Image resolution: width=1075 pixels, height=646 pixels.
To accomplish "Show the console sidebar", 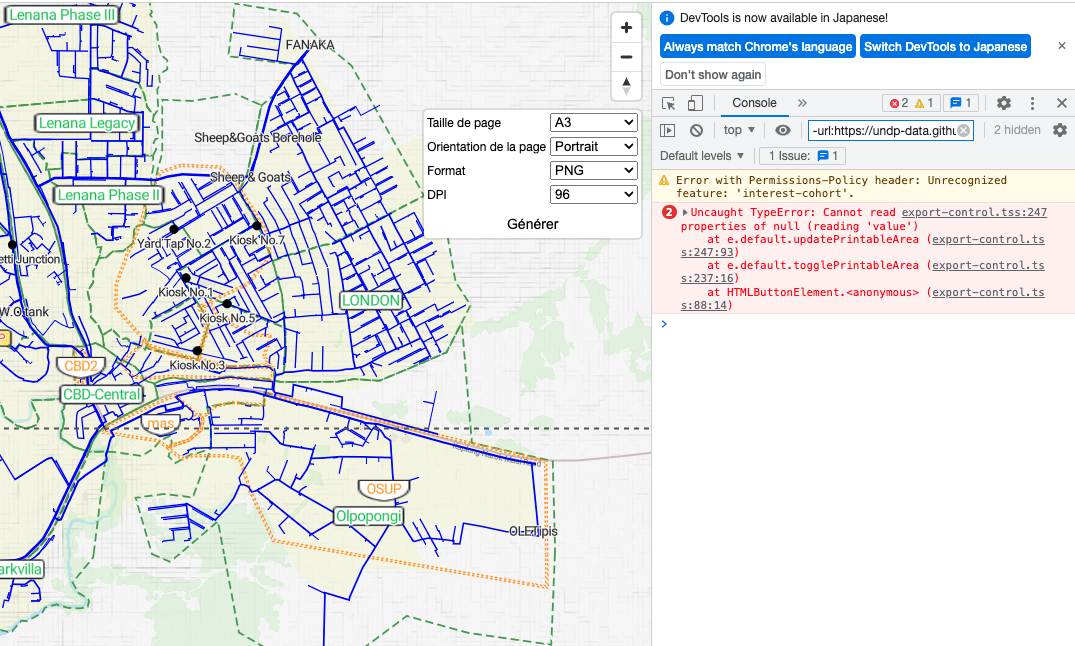I will tap(668, 130).
